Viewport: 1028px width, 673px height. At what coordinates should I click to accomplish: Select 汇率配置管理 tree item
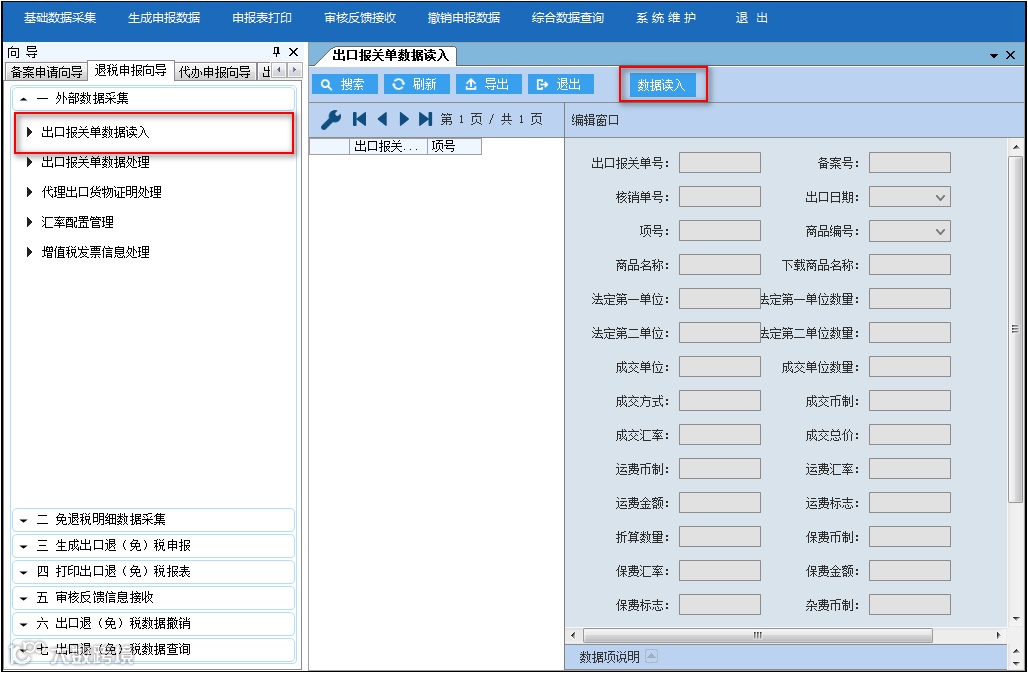[77, 222]
